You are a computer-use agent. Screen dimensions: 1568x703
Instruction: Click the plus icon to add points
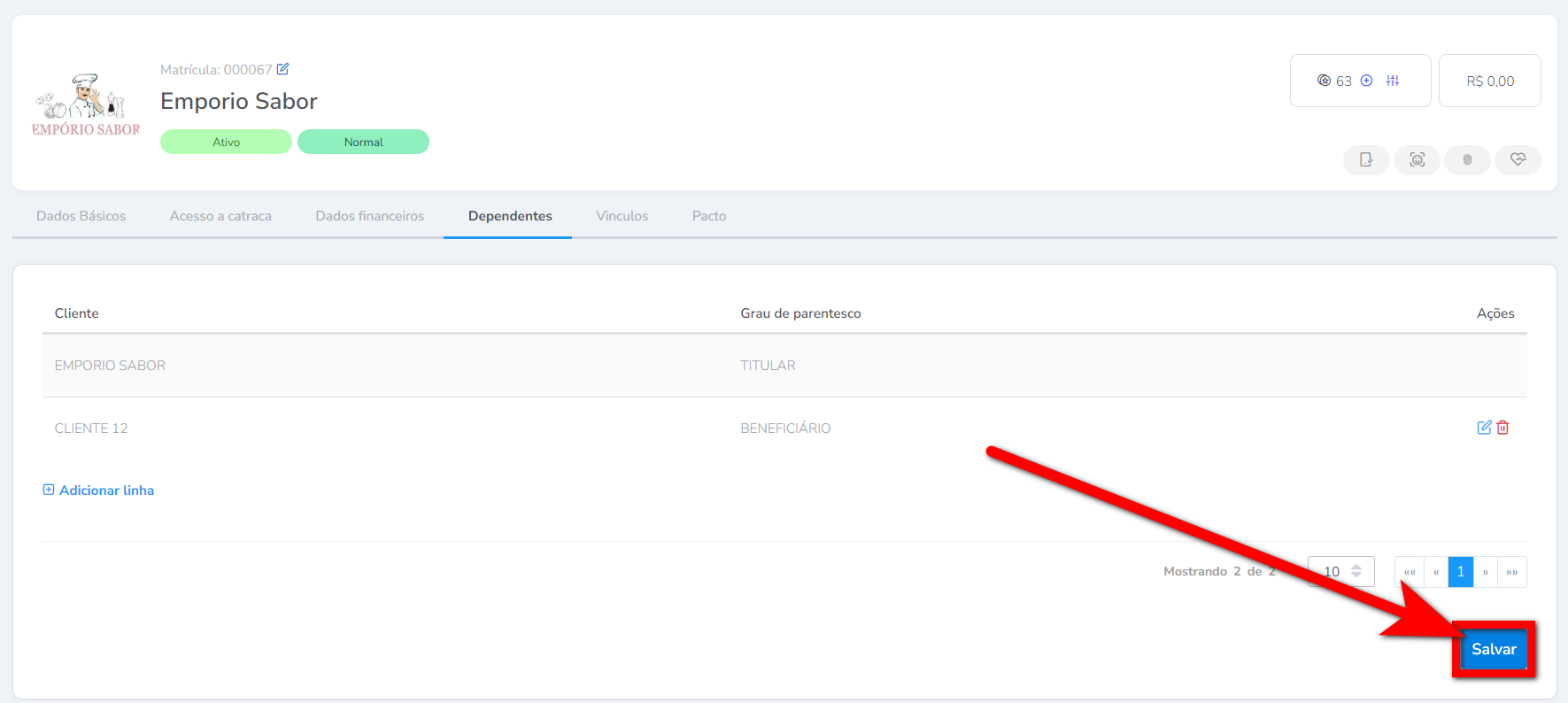1366,81
